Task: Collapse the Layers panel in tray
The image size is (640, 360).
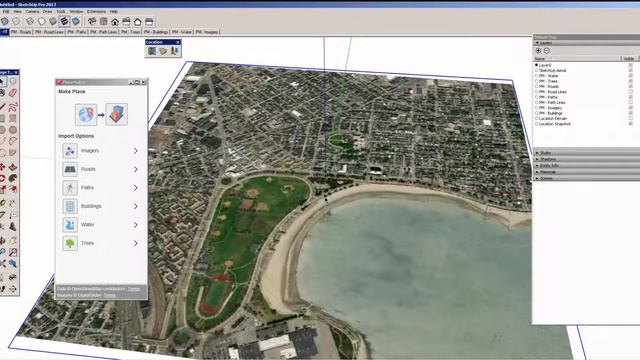Action: (587, 43)
